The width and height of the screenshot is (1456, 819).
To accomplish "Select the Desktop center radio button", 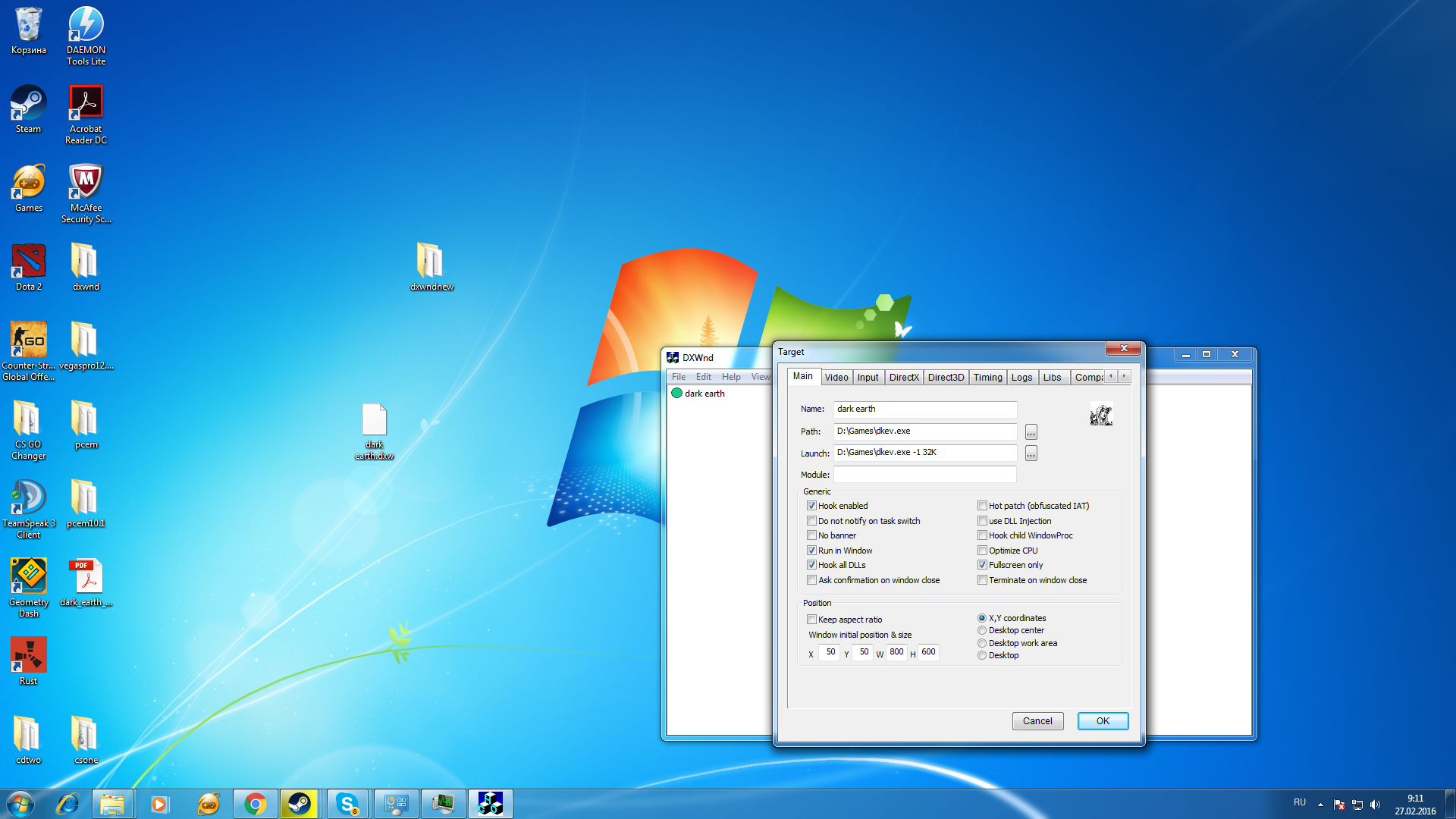I will [982, 630].
